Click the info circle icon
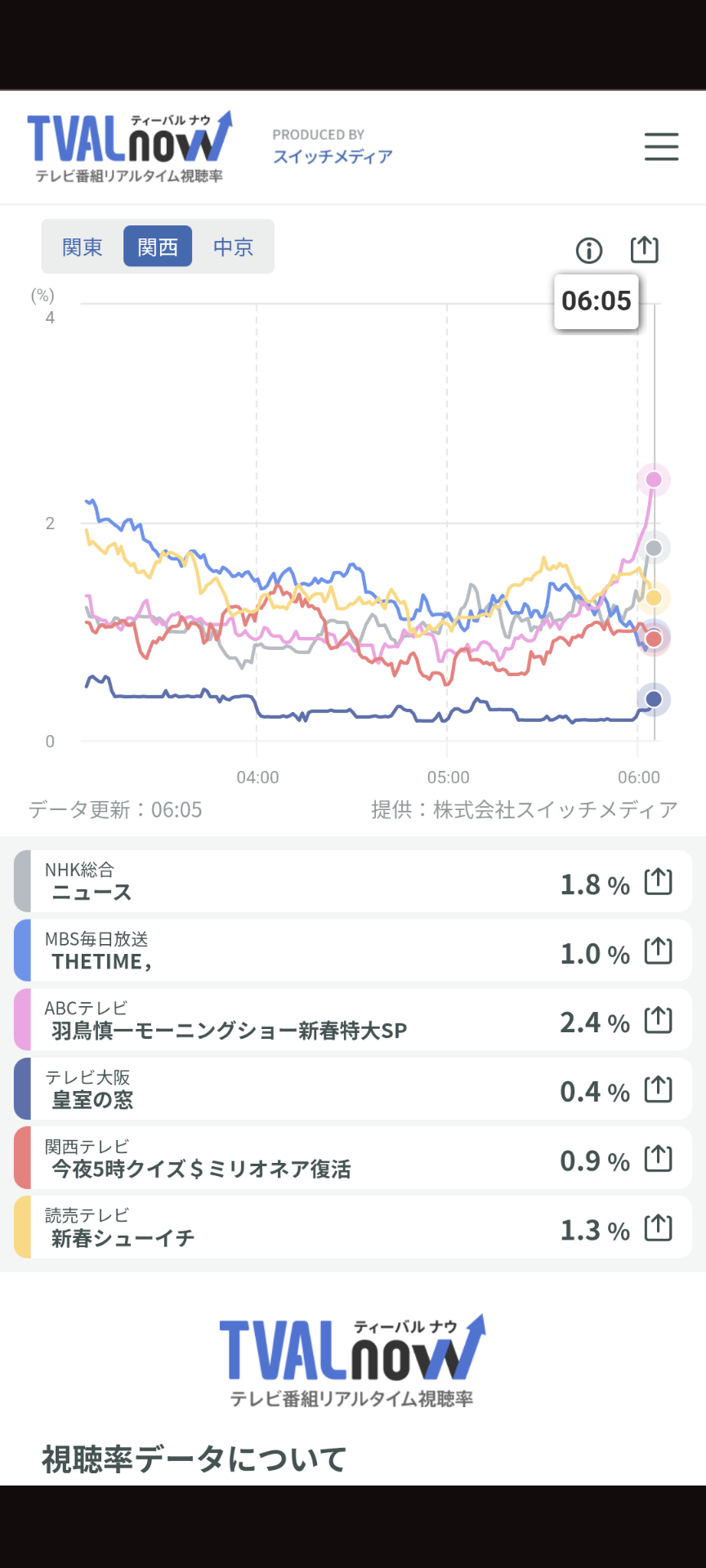706x1568 pixels. tap(588, 251)
